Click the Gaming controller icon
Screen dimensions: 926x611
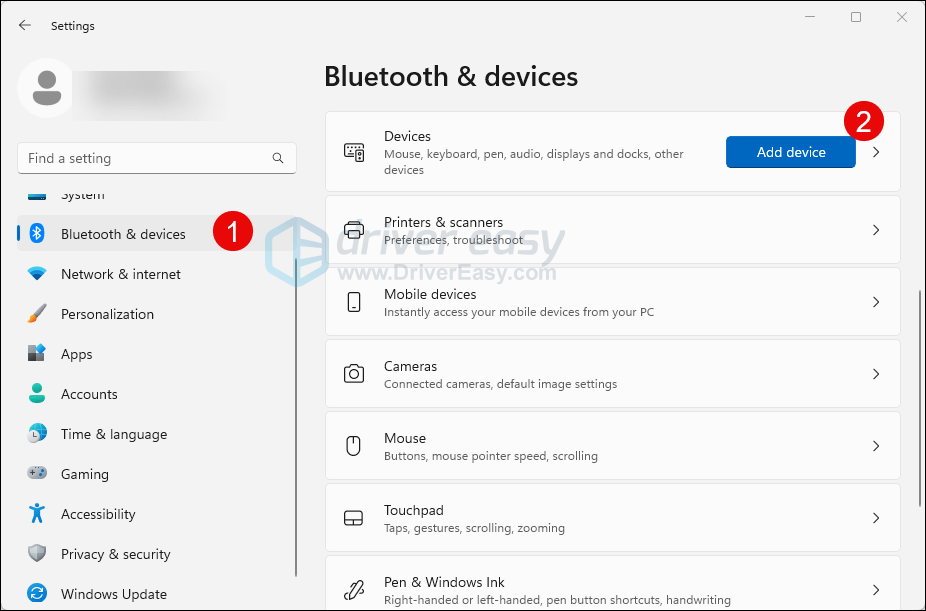[37, 473]
